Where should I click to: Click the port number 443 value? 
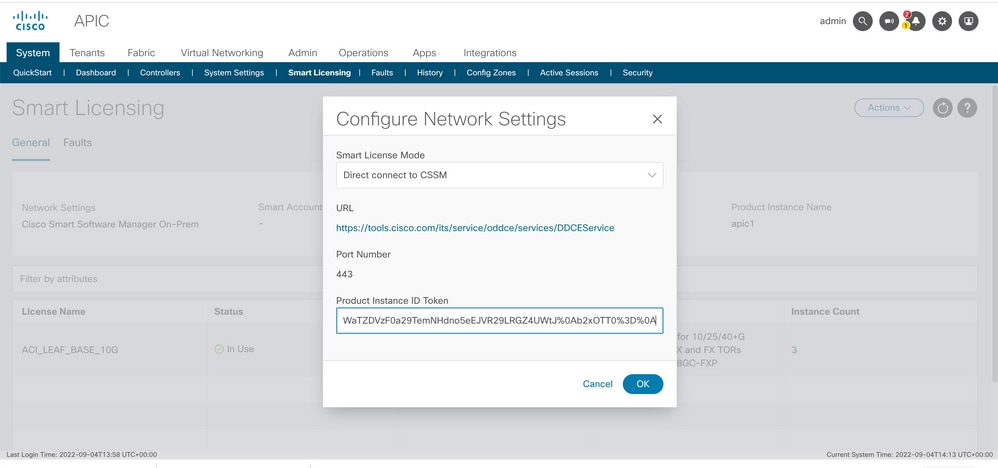(344, 274)
